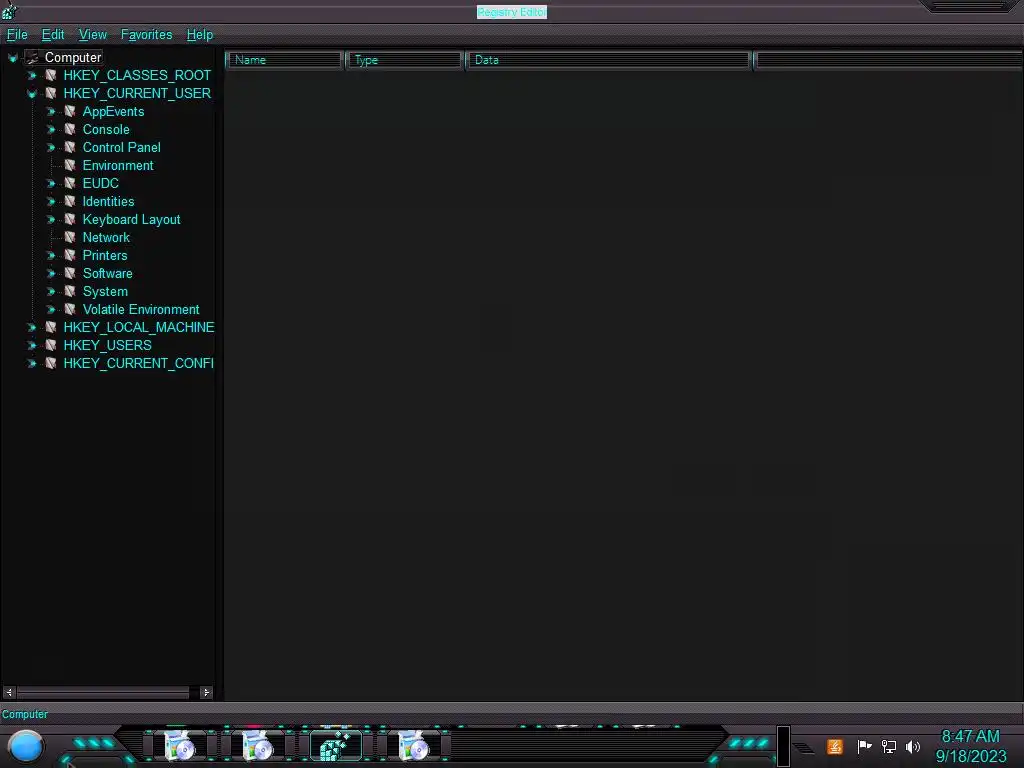
Task: Click the orange Java update tray icon
Action: pyautogui.click(x=835, y=746)
